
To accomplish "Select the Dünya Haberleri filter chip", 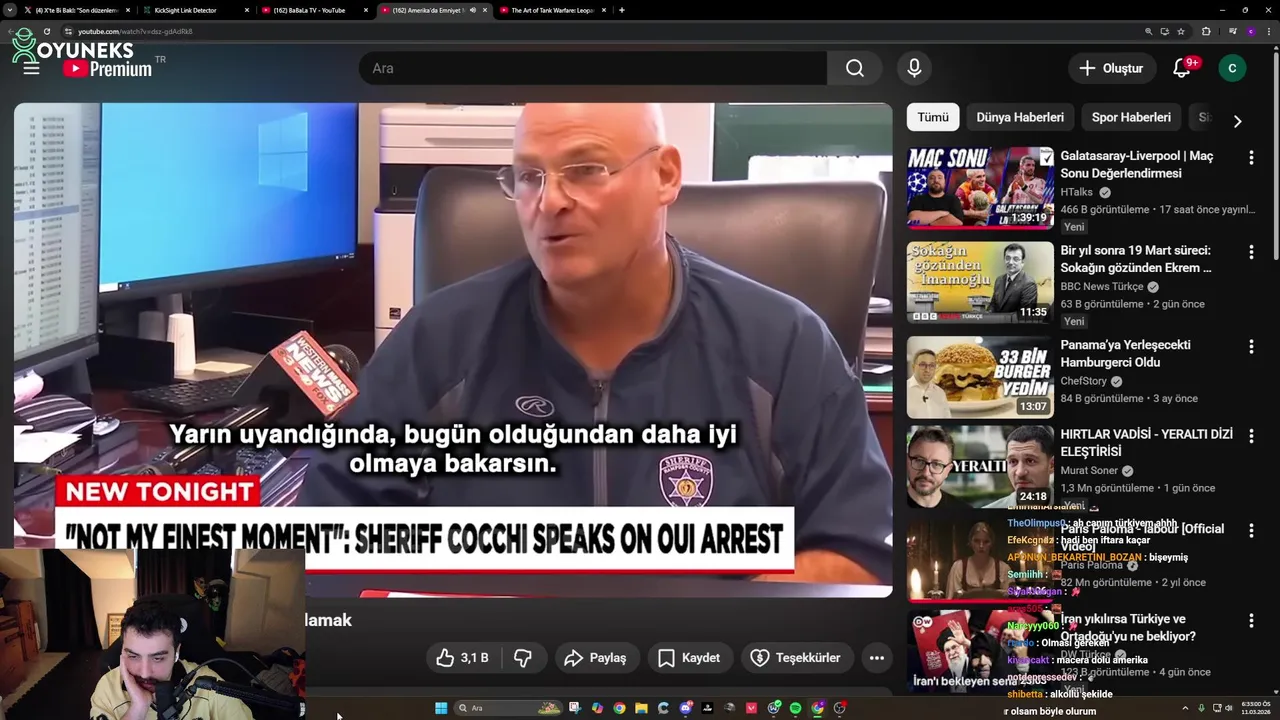I will point(1020,117).
